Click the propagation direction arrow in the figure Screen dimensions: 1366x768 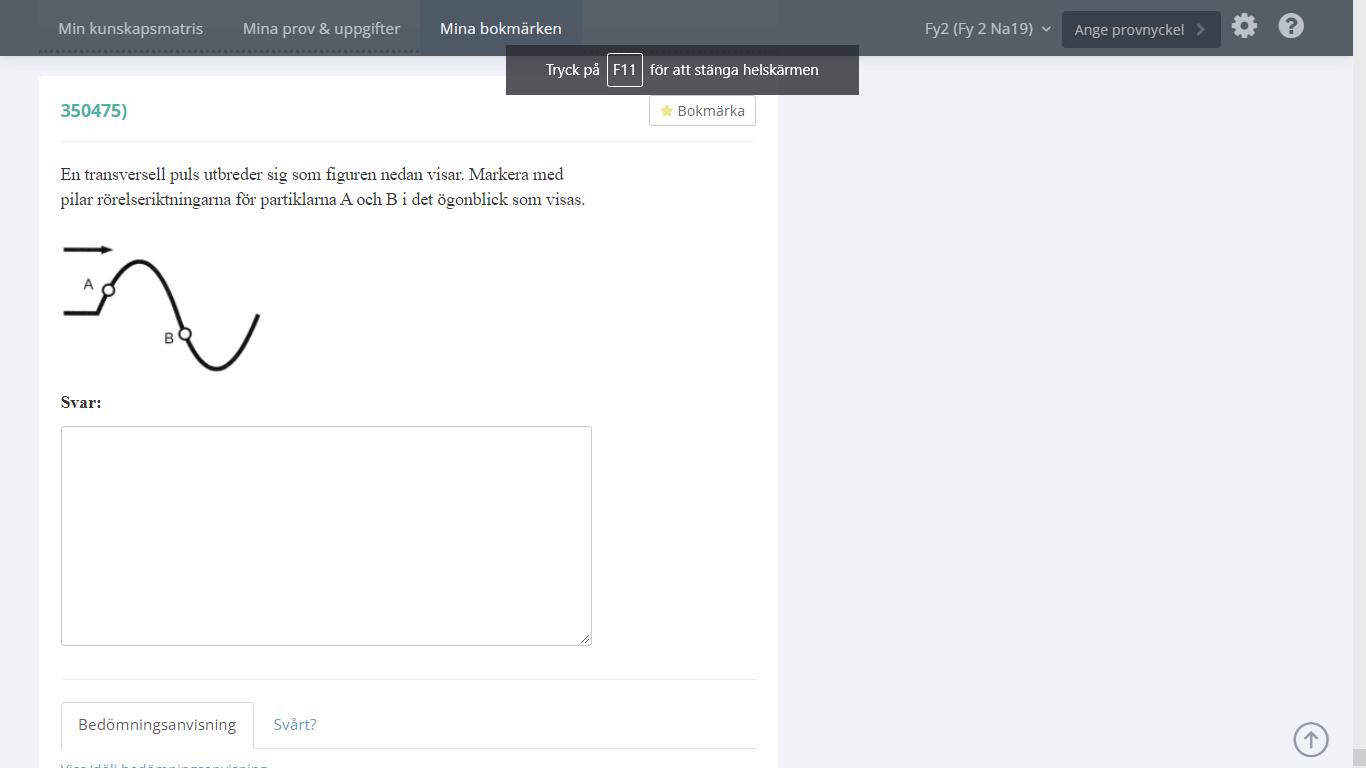(88, 249)
